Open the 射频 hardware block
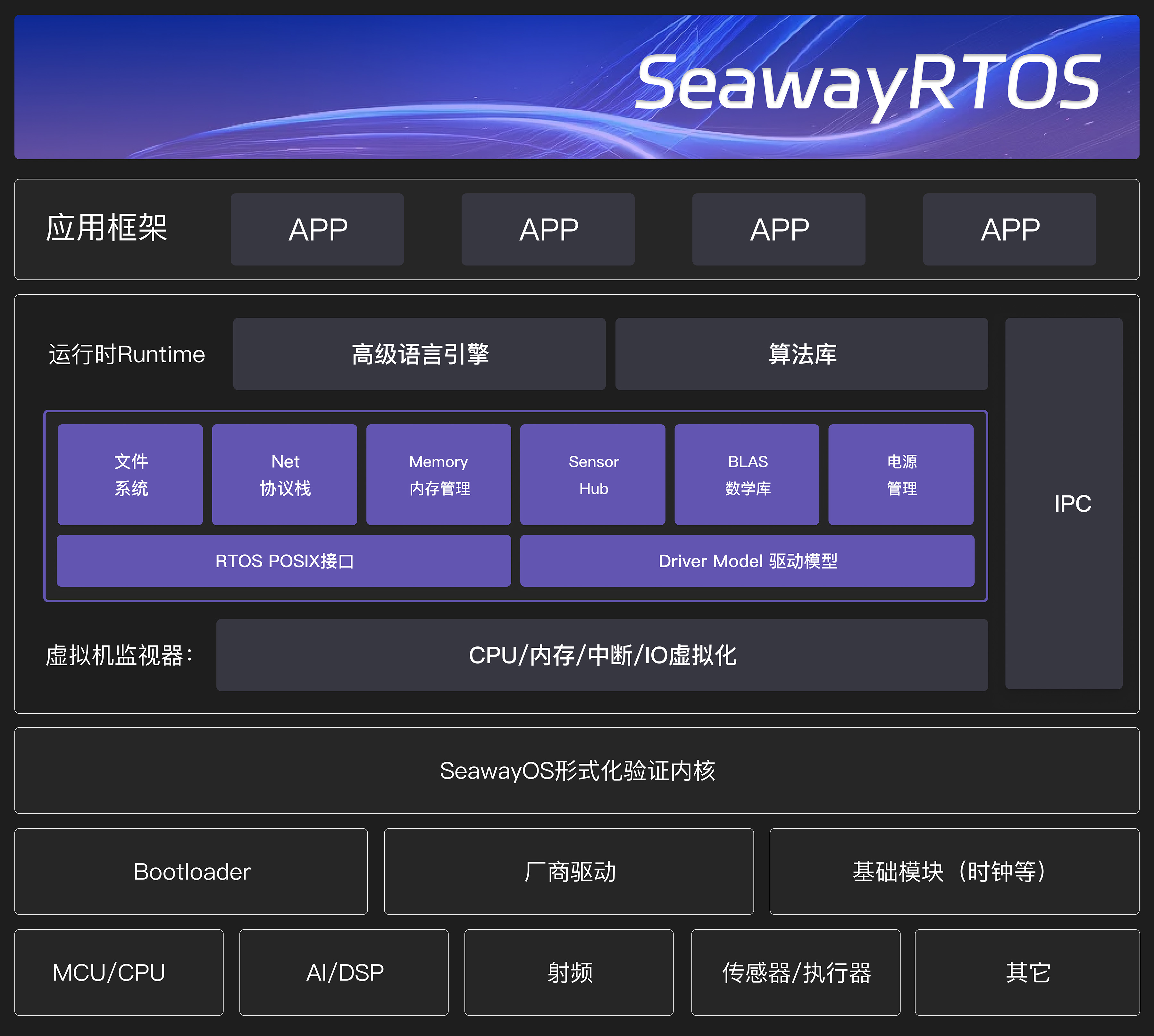1154x1036 pixels. (569, 972)
